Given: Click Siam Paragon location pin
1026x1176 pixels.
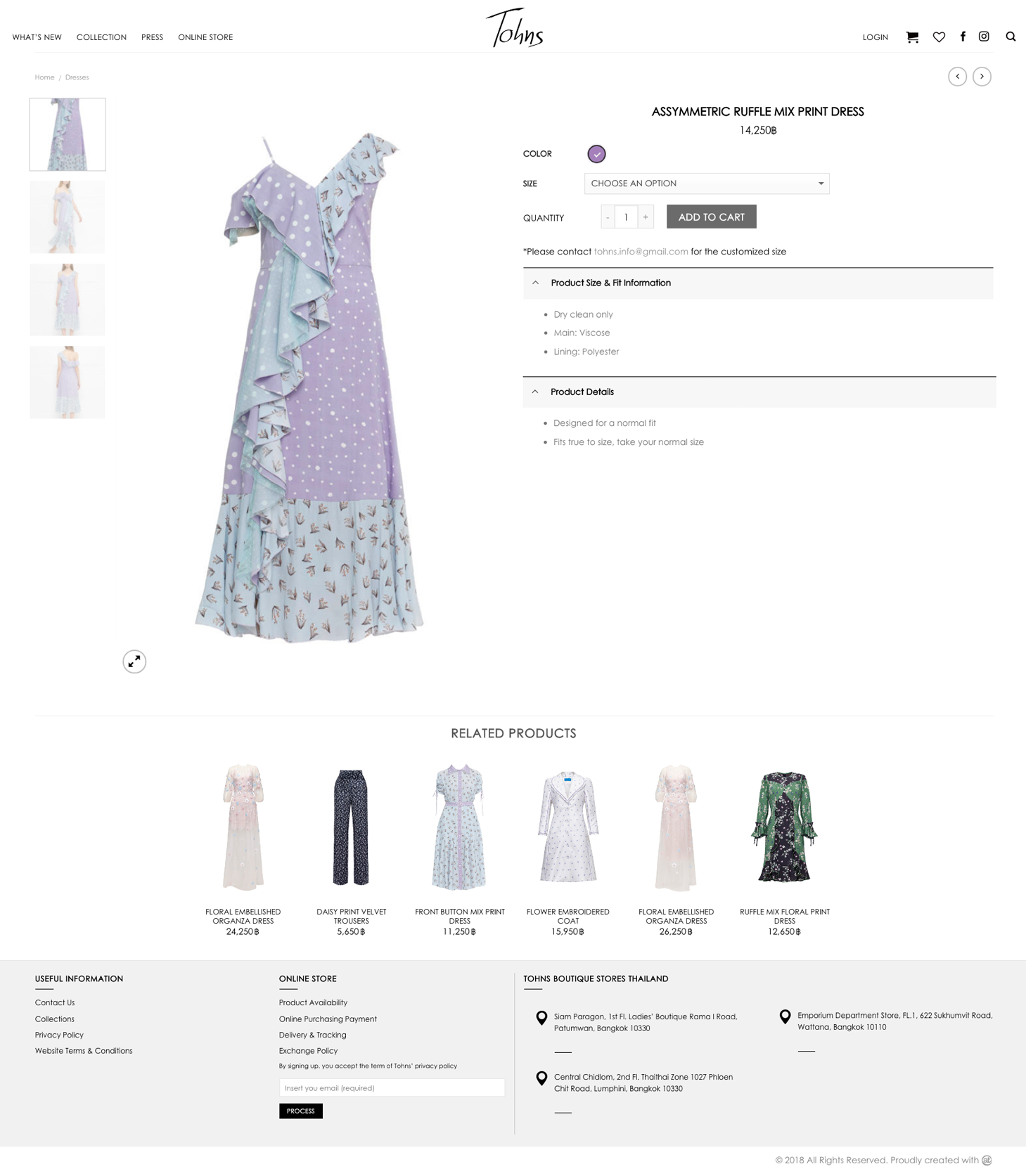Looking at the screenshot, I should click(541, 1018).
